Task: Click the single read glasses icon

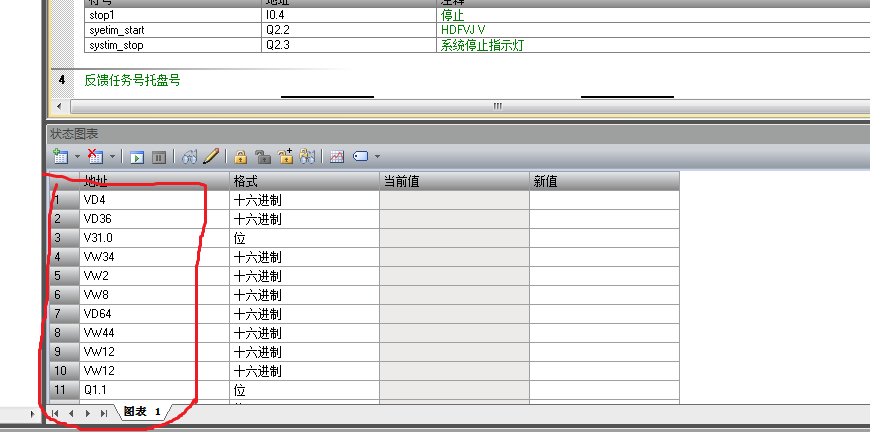Action: (190, 157)
